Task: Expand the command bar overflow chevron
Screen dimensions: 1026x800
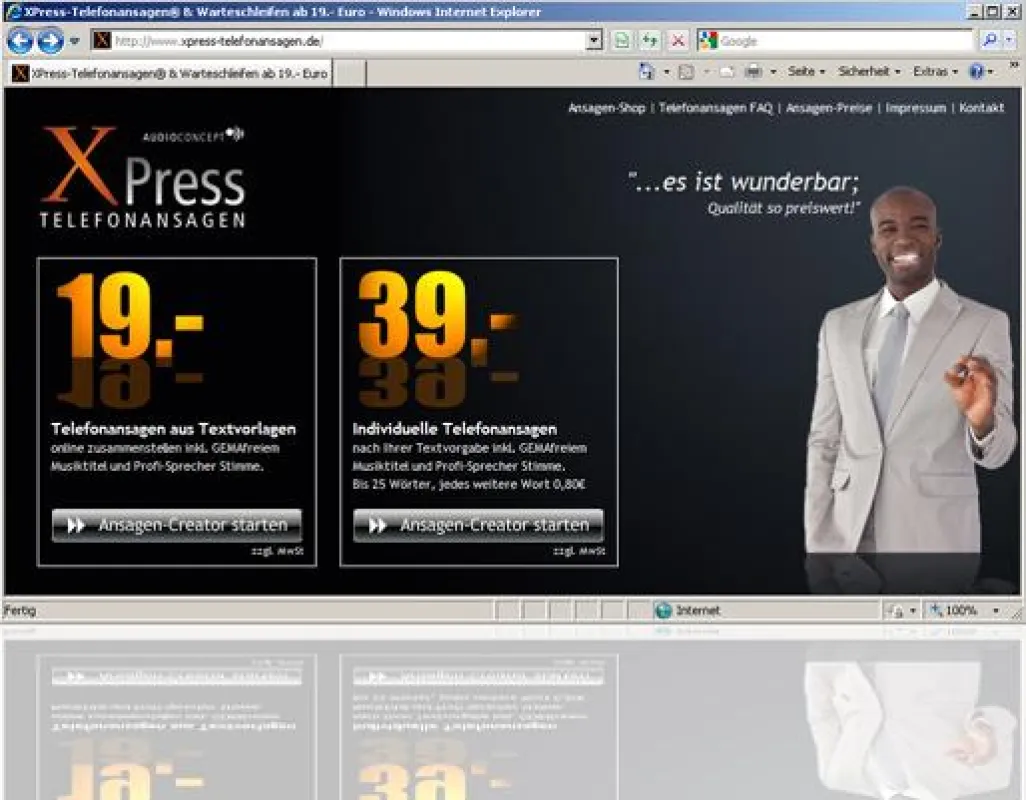Action: 1014,65
